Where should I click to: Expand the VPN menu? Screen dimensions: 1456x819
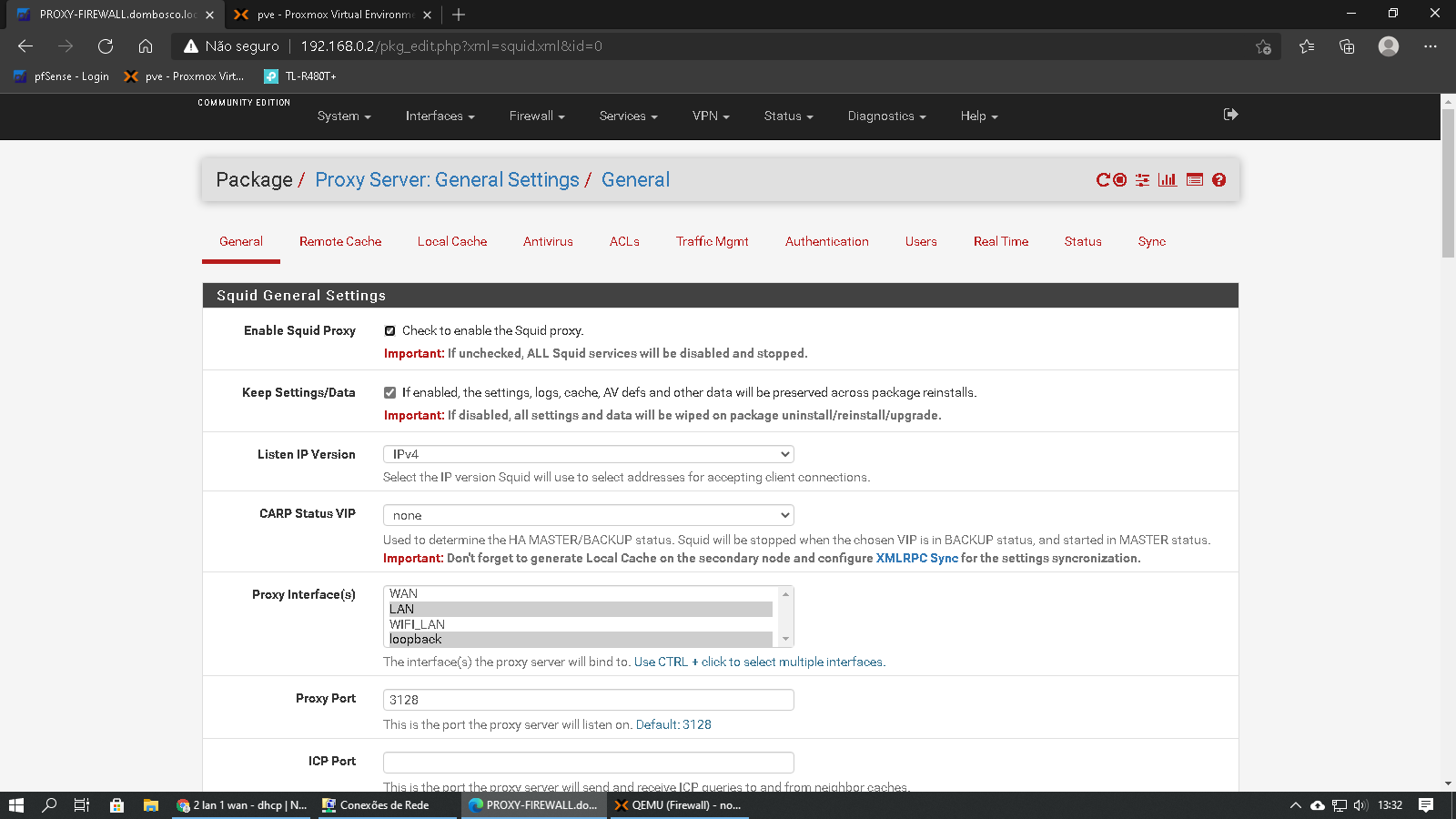[x=711, y=116]
